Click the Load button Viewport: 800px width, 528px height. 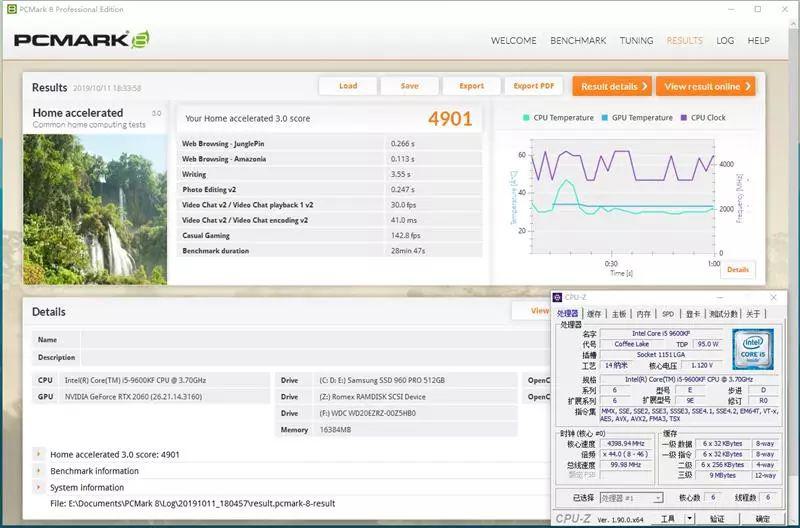pos(348,86)
